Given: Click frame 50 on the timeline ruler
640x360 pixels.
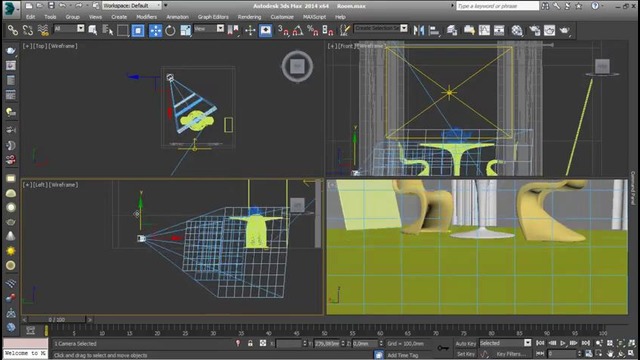Looking at the screenshot, I should [x=324, y=331].
